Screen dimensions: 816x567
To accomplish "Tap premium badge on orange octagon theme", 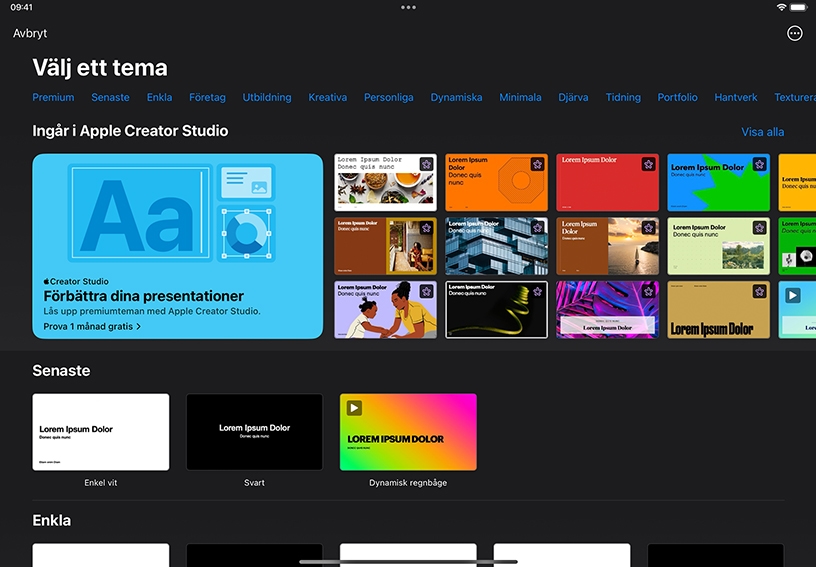I will pos(537,164).
